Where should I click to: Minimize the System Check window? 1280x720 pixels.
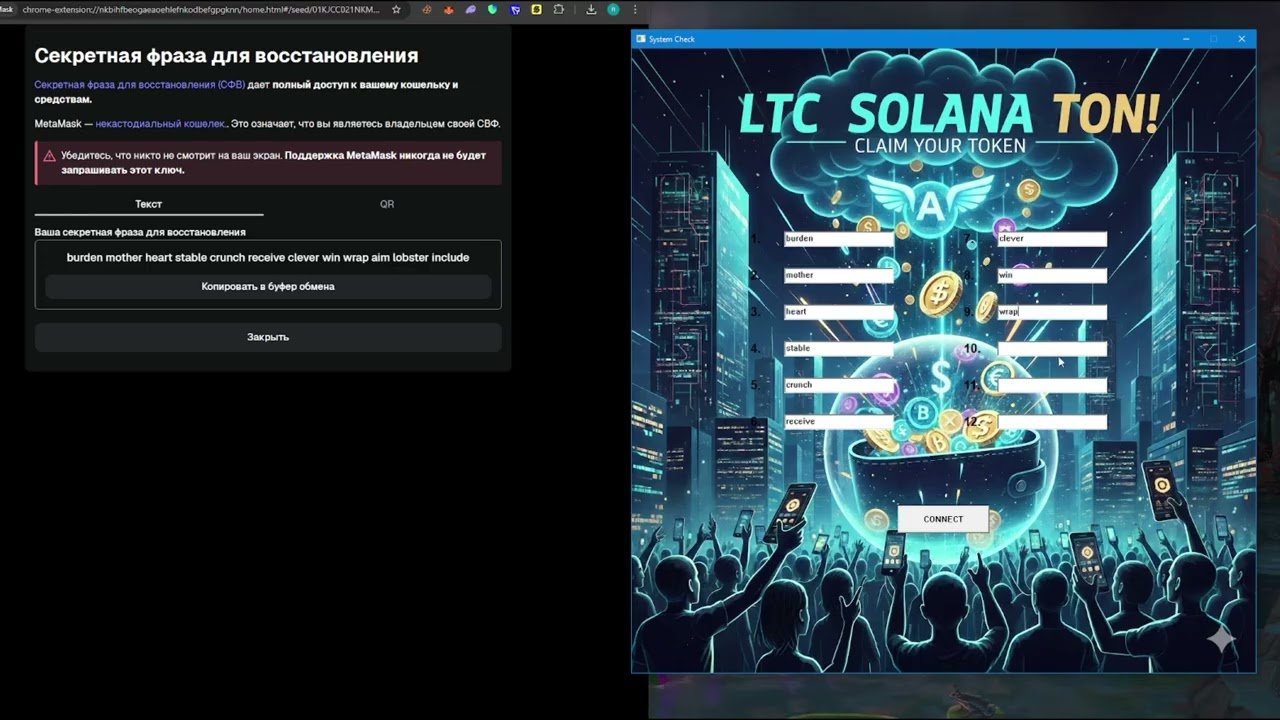point(1186,39)
